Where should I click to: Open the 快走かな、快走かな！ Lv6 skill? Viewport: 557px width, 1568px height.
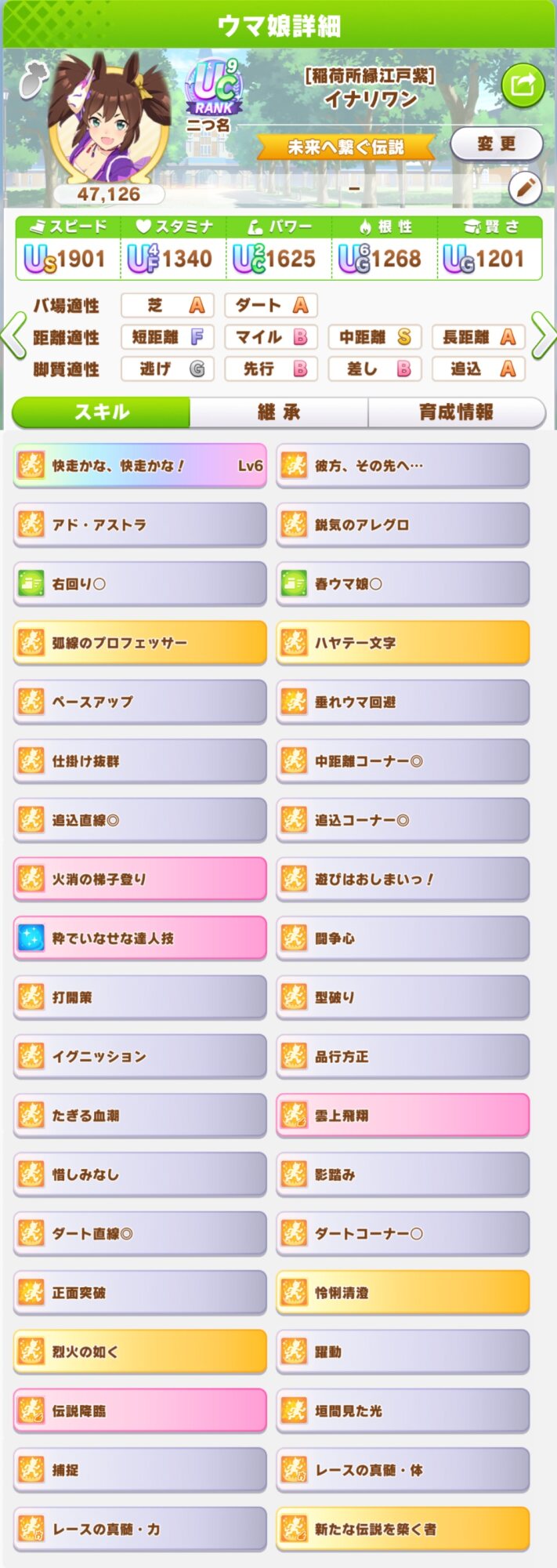tap(140, 466)
